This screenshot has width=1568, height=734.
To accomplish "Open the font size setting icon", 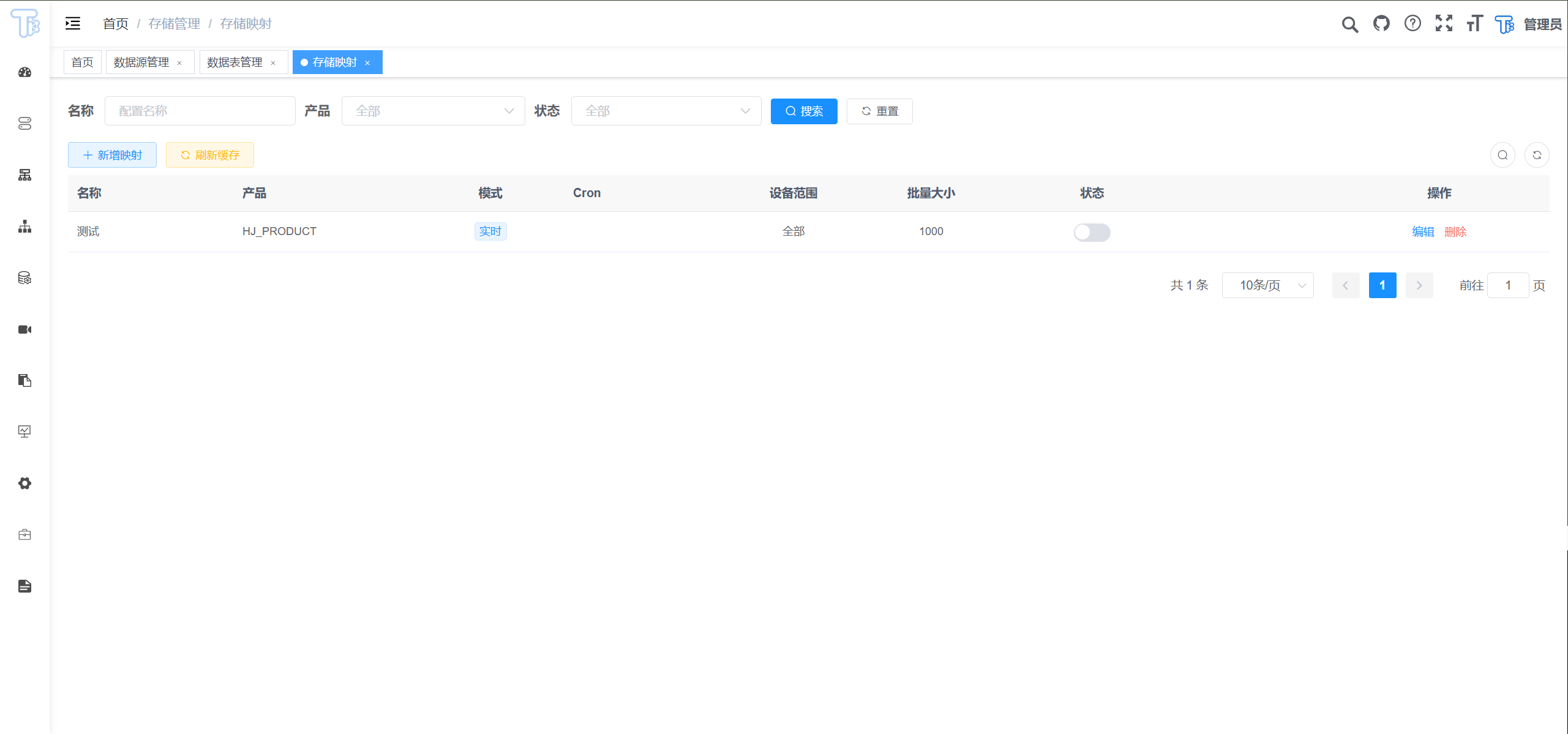I will tap(1474, 24).
